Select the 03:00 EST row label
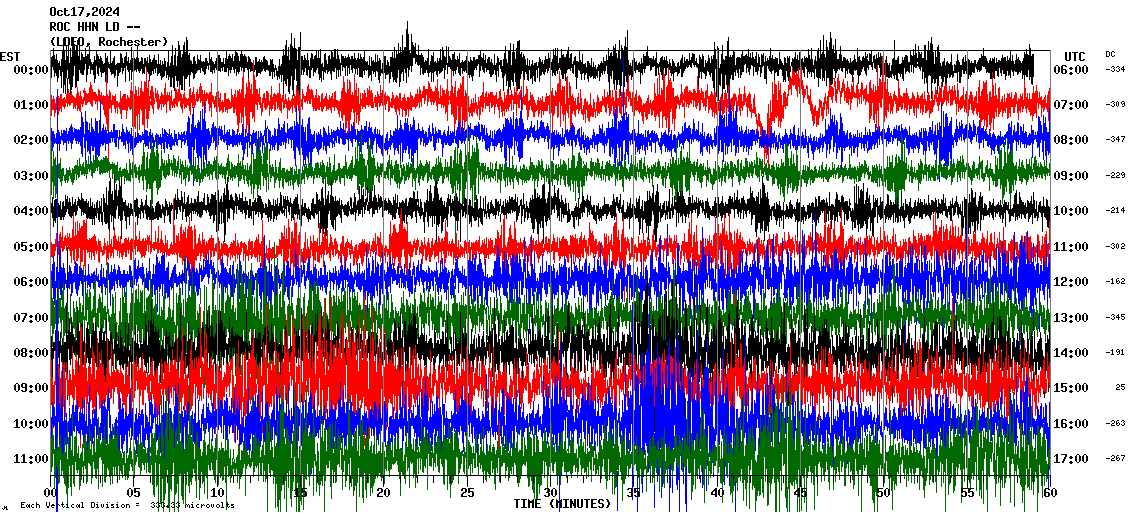 point(31,176)
